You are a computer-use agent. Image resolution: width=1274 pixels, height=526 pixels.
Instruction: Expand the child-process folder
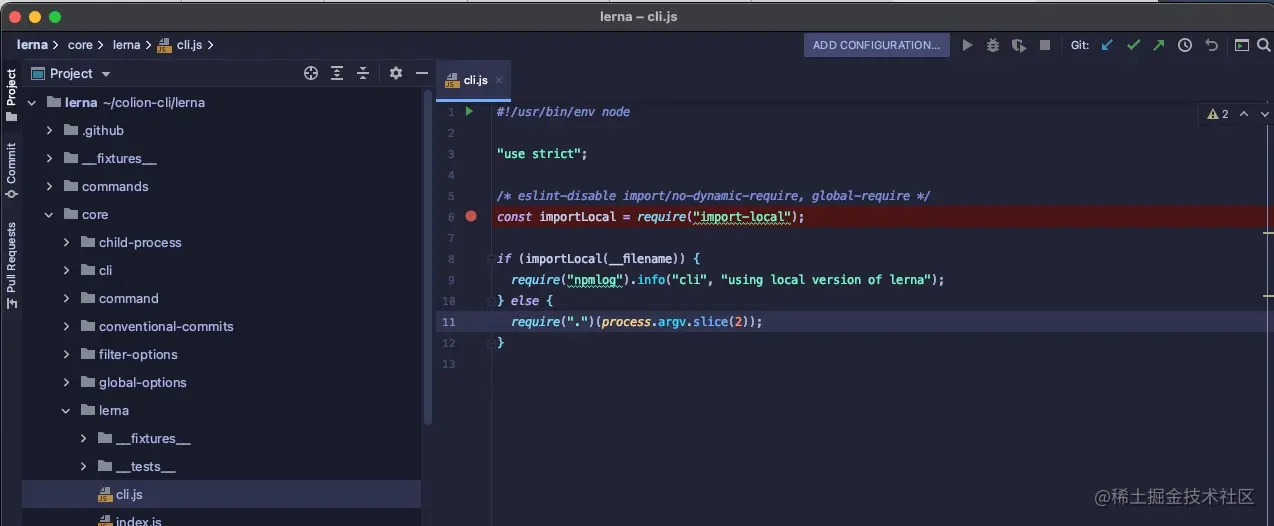(66, 242)
